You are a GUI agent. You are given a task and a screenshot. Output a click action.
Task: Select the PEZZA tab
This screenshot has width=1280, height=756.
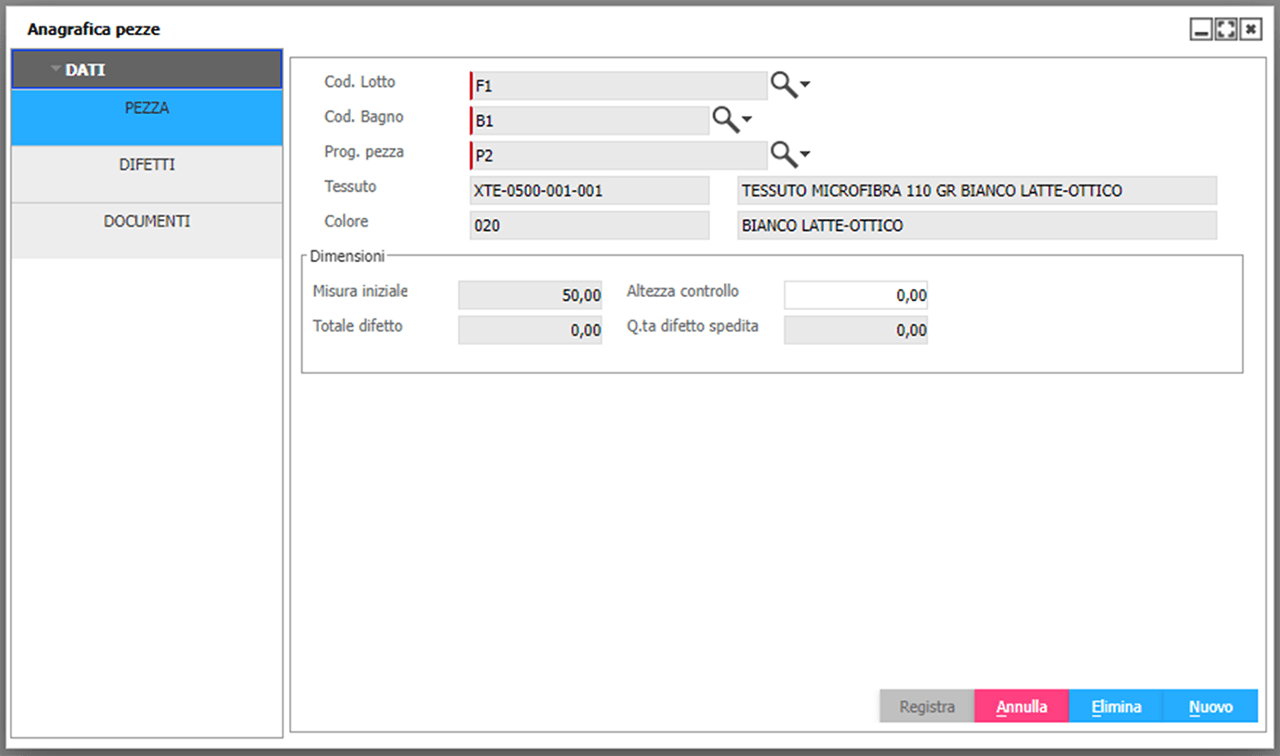point(146,118)
